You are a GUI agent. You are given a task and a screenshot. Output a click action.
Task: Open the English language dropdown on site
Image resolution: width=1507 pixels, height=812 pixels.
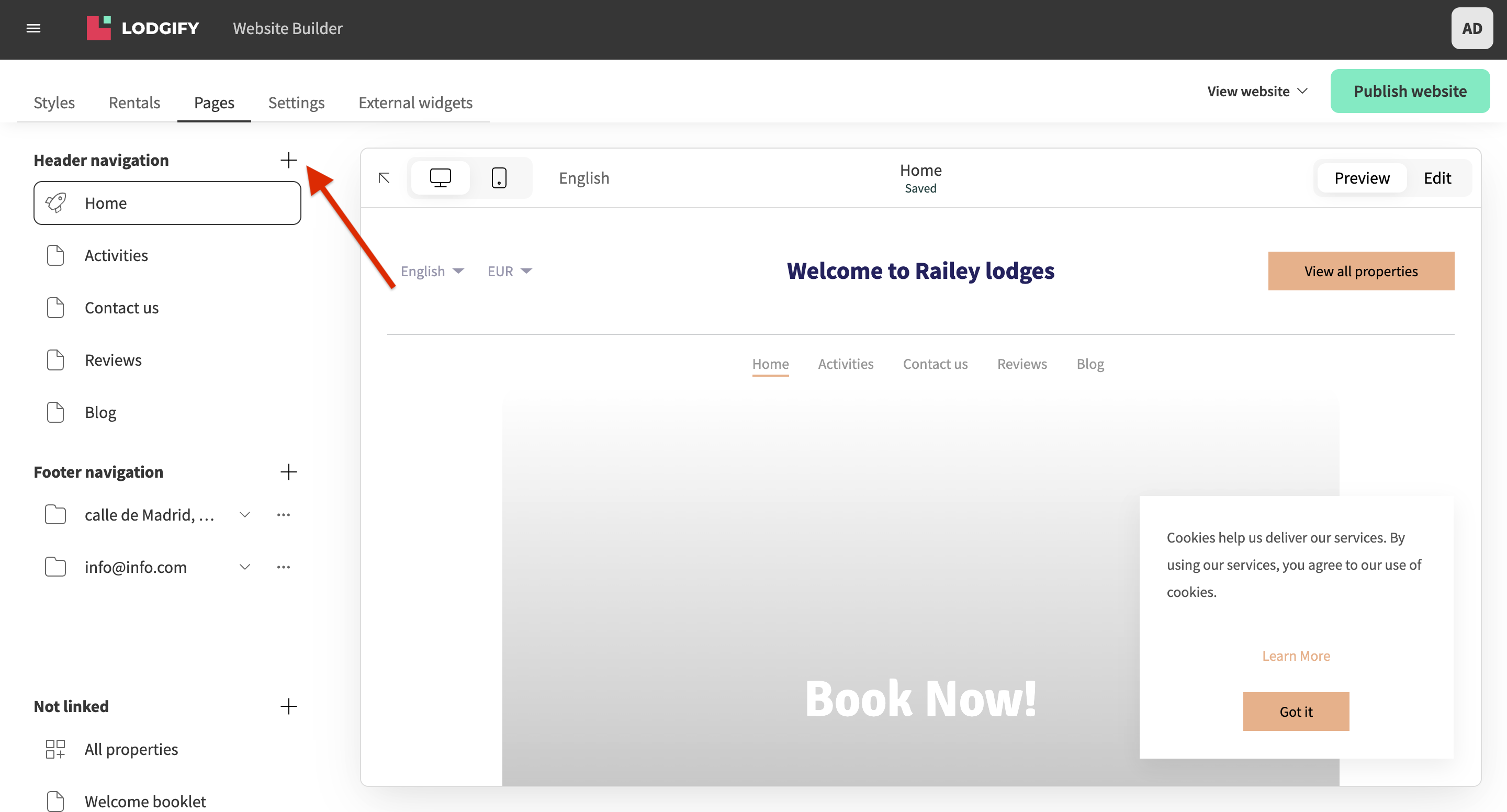pos(432,271)
